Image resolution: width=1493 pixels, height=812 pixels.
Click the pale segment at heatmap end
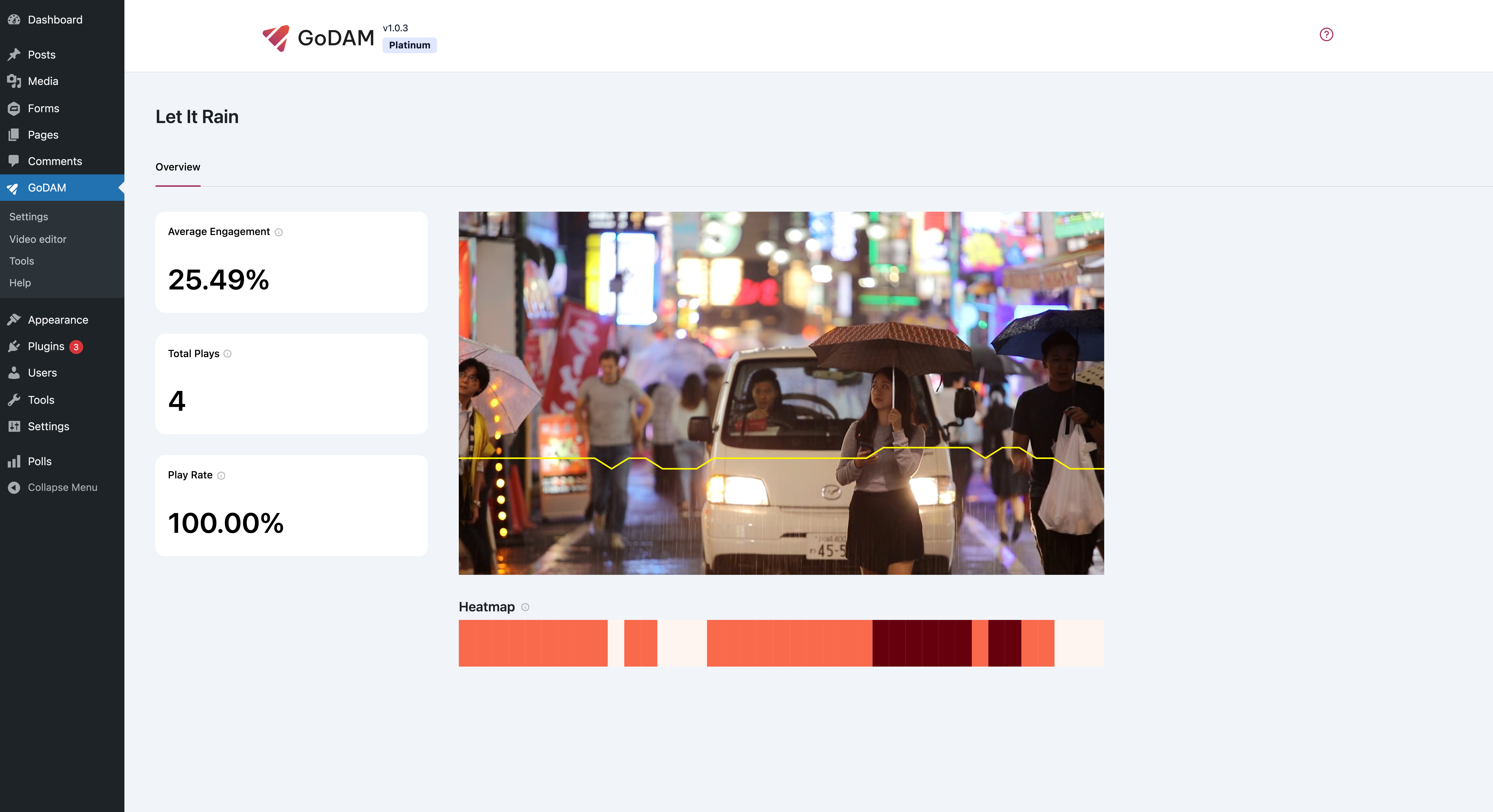[1079, 643]
